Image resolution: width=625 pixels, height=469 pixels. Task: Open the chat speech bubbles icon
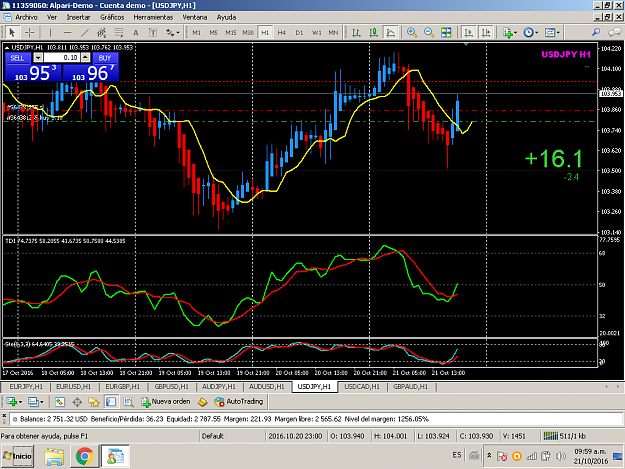(x=614, y=32)
